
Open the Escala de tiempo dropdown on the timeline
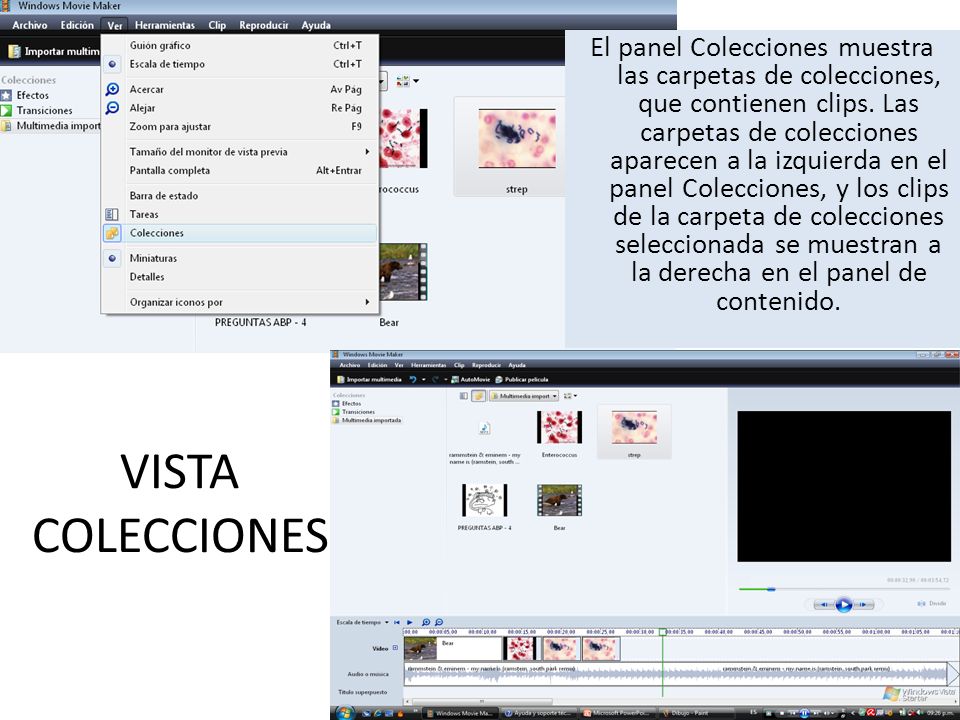[362, 623]
